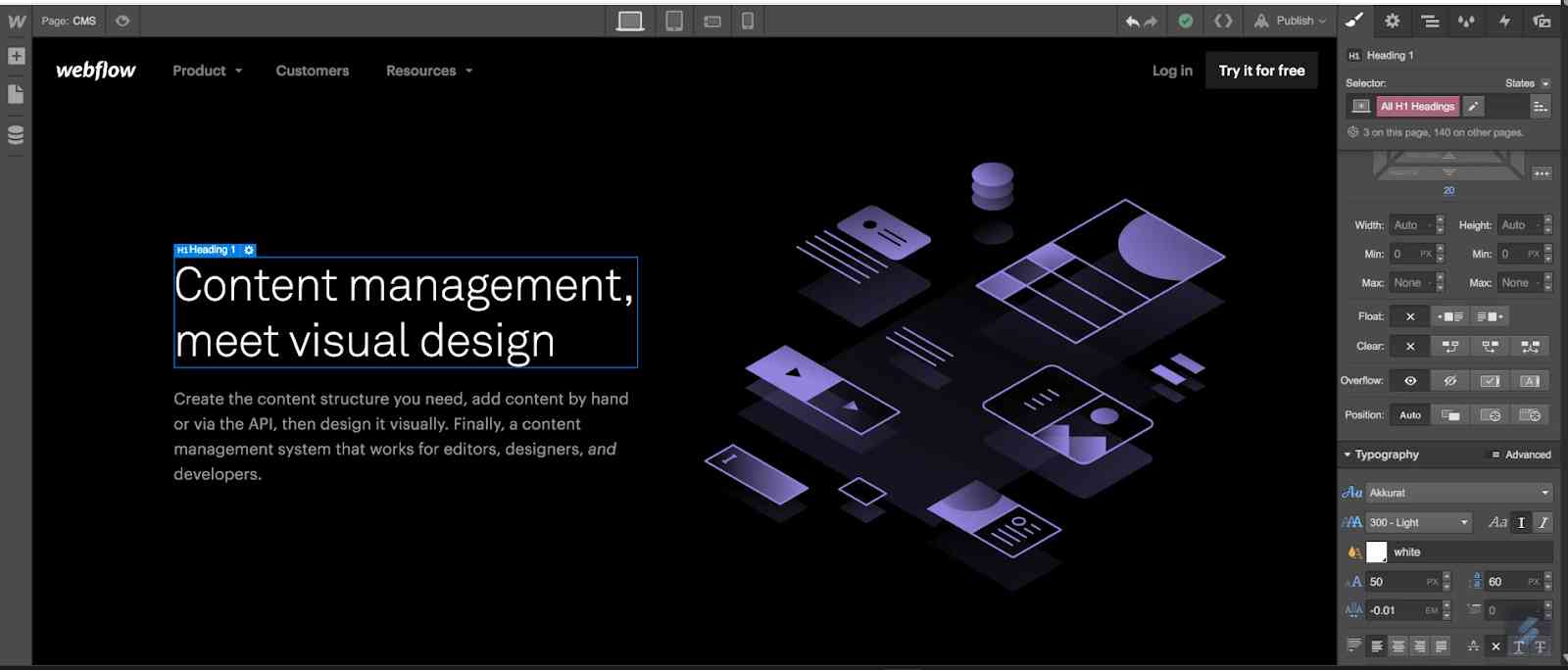Image resolution: width=1568 pixels, height=670 pixels.
Task: Click the undo arrow
Action: tap(1133, 22)
